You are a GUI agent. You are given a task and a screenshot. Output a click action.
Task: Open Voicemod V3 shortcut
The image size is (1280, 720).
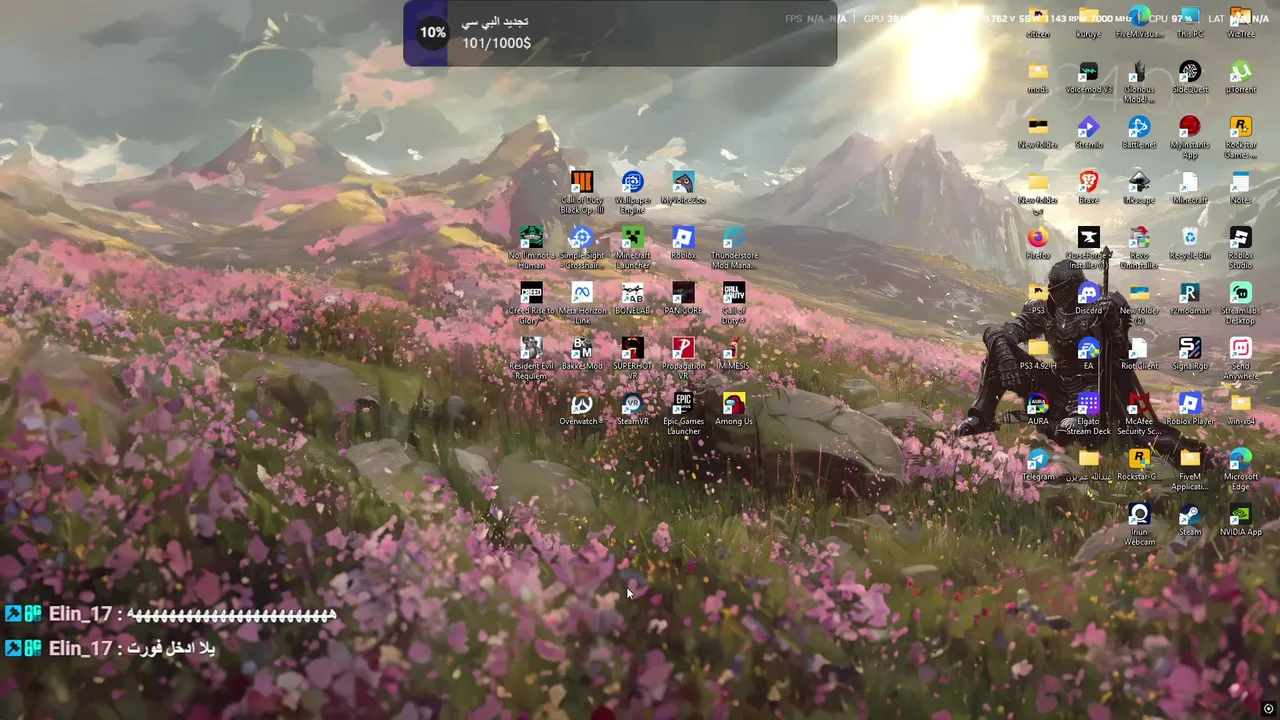(1088, 71)
